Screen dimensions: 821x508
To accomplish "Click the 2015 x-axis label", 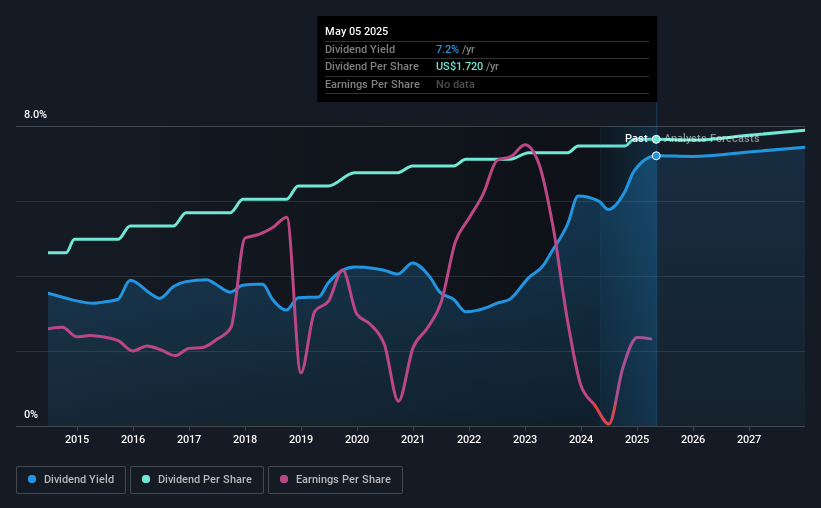I will point(77,439).
